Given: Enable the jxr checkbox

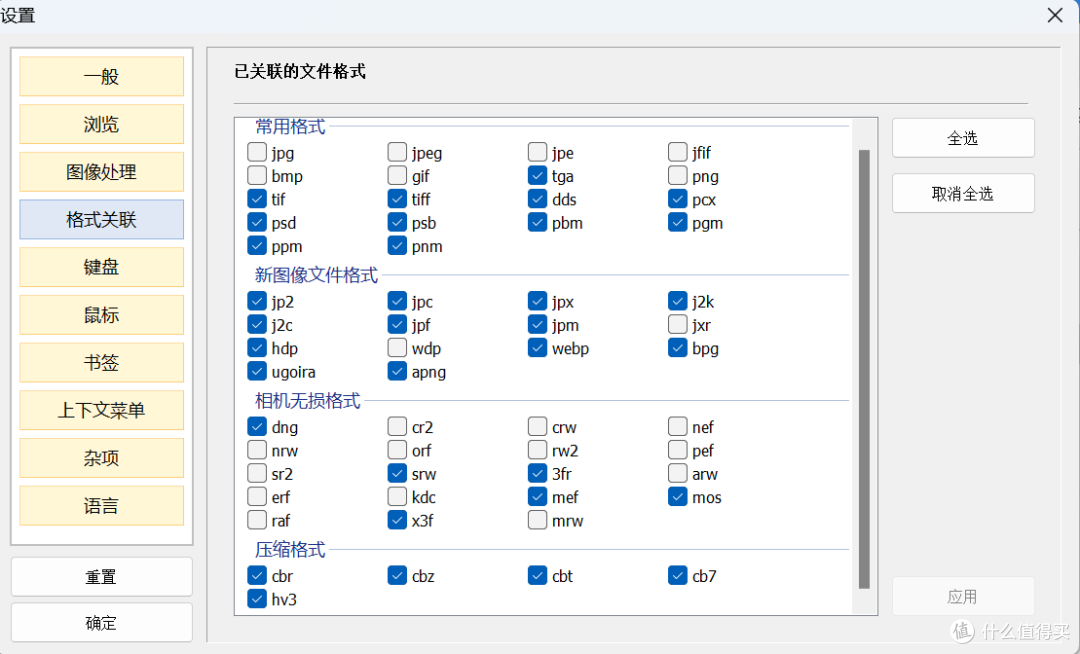Looking at the screenshot, I should click(x=678, y=325).
